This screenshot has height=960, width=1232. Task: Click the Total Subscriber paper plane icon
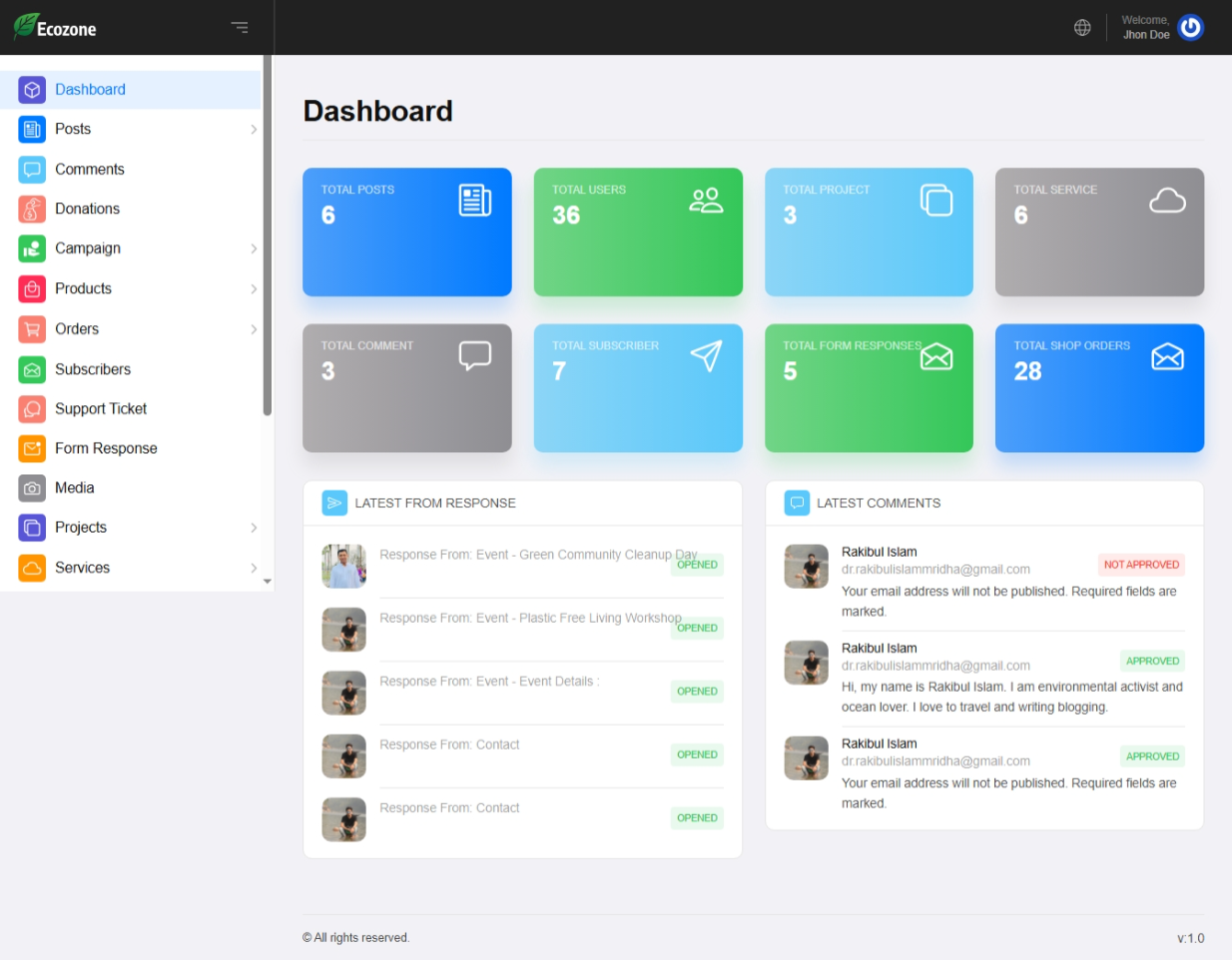[706, 356]
